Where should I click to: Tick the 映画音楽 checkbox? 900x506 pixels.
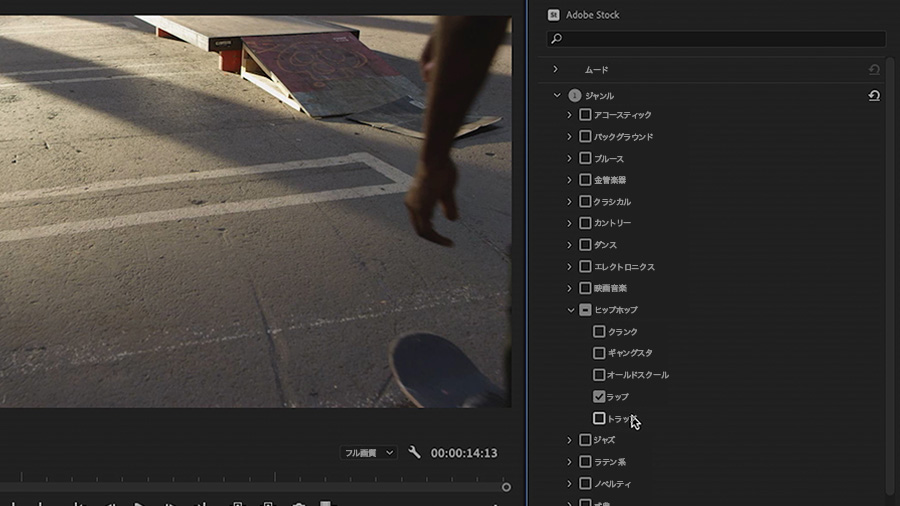point(585,288)
